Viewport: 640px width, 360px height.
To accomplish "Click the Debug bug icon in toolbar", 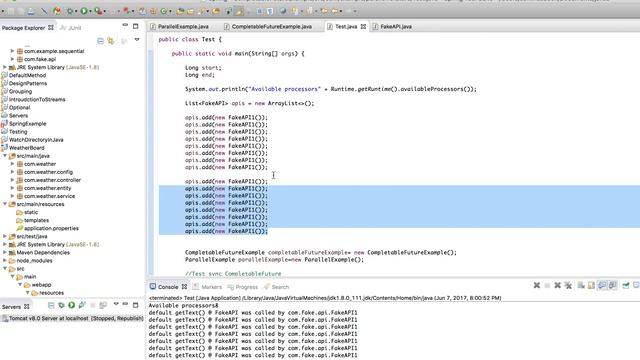I will point(69,11).
